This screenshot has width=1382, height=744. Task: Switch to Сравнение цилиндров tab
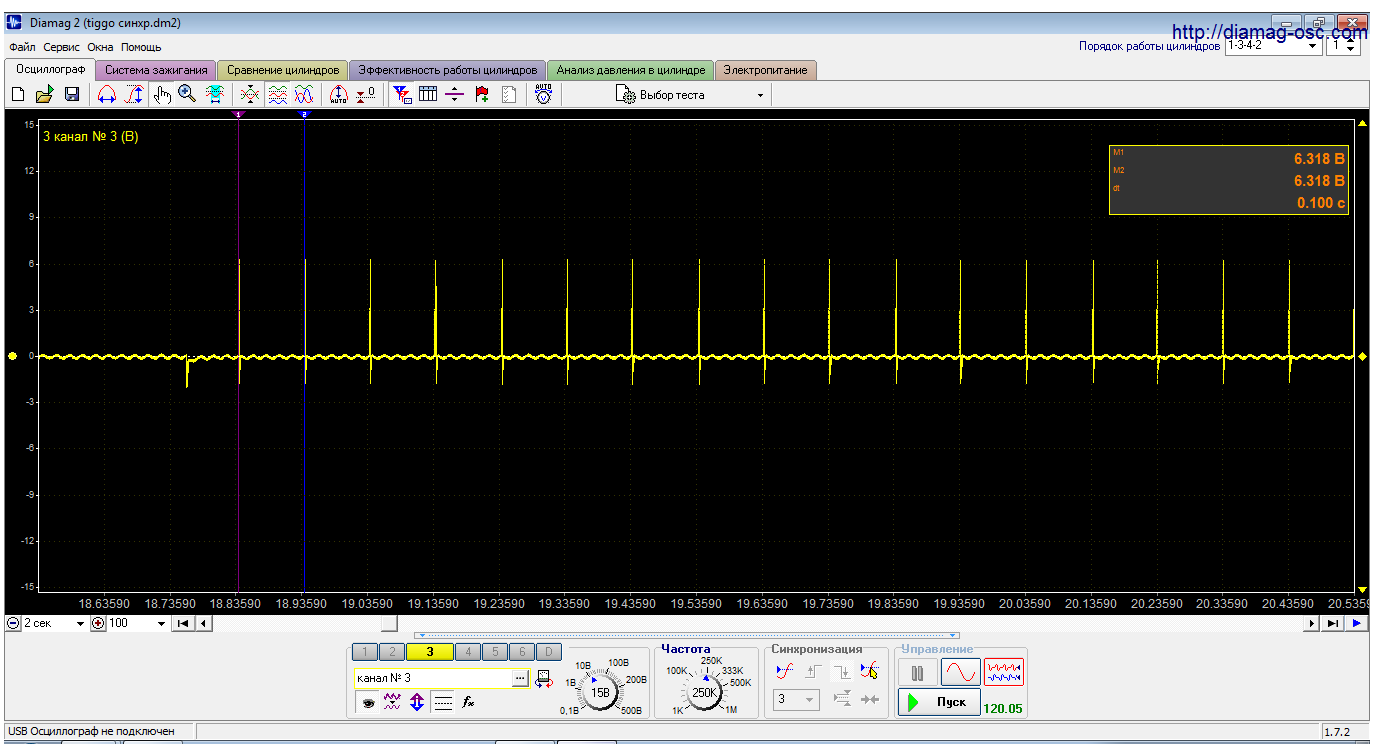click(x=283, y=70)
